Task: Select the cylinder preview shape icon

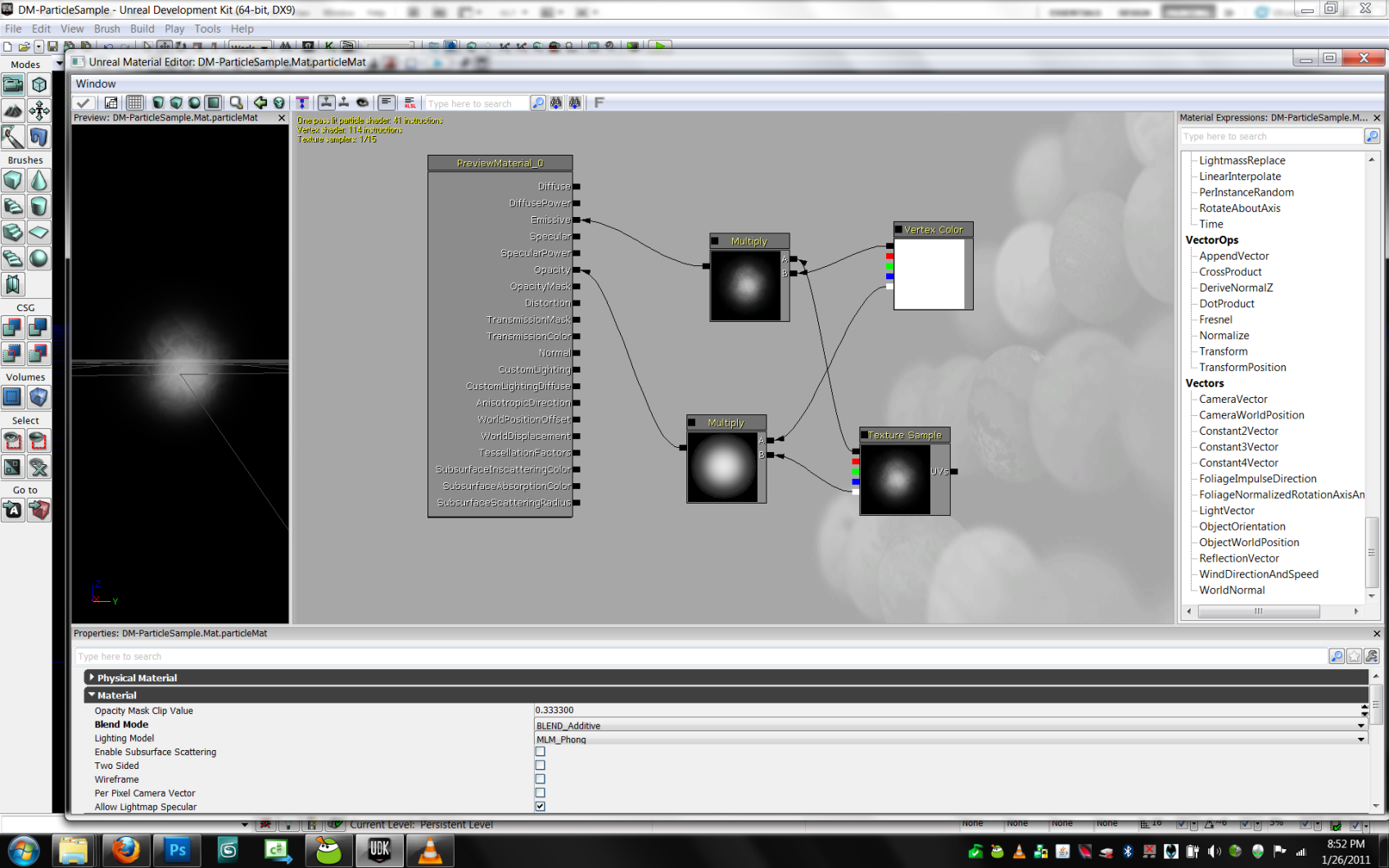Action: tap(158, 103)
